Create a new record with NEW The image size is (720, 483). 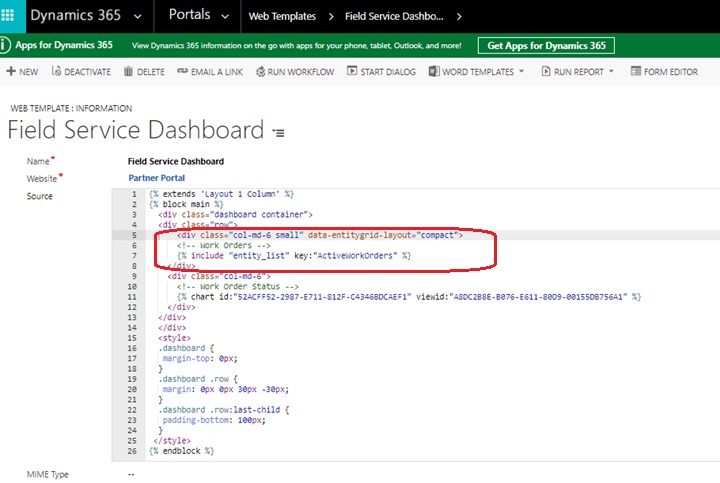click(x=28, y=72)
